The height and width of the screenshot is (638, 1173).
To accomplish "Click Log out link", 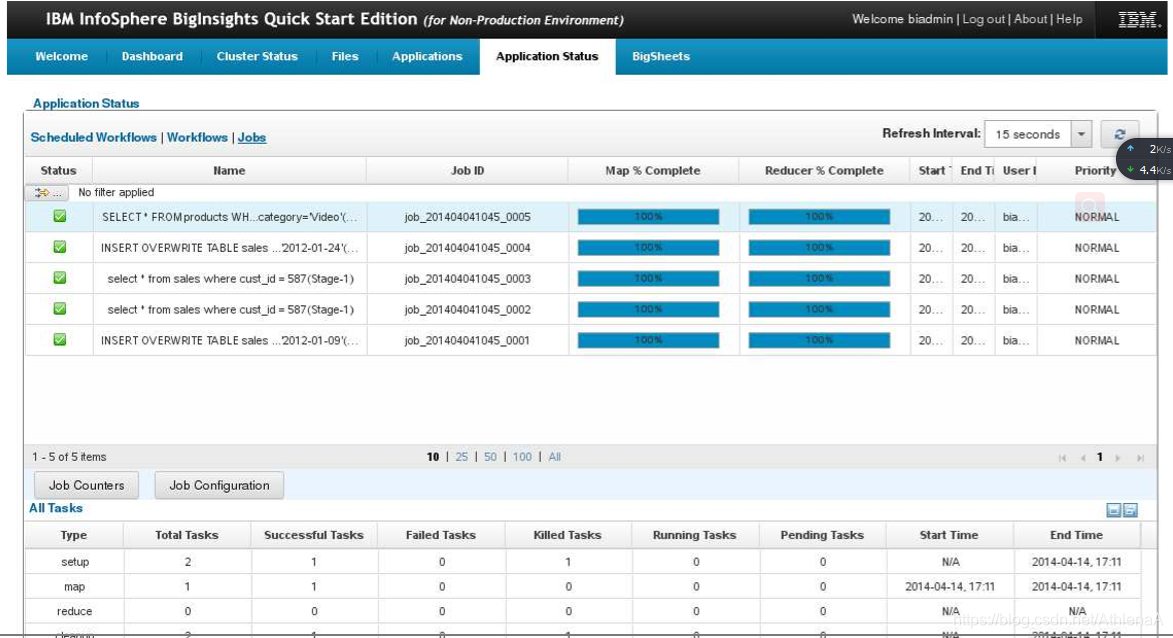I will click(x=983, y=19).
